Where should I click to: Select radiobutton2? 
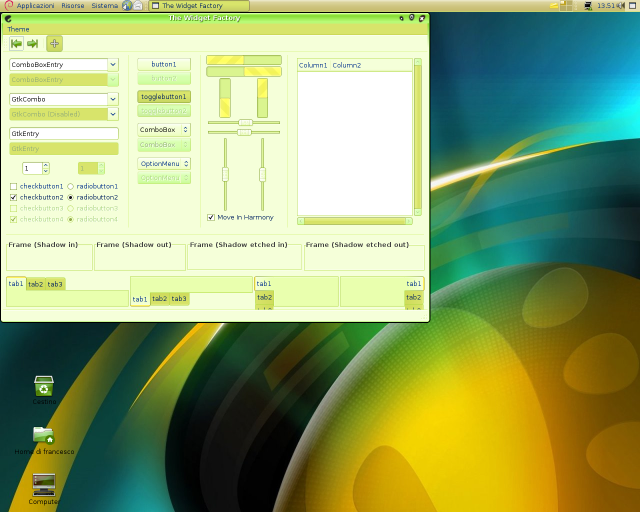70,198
